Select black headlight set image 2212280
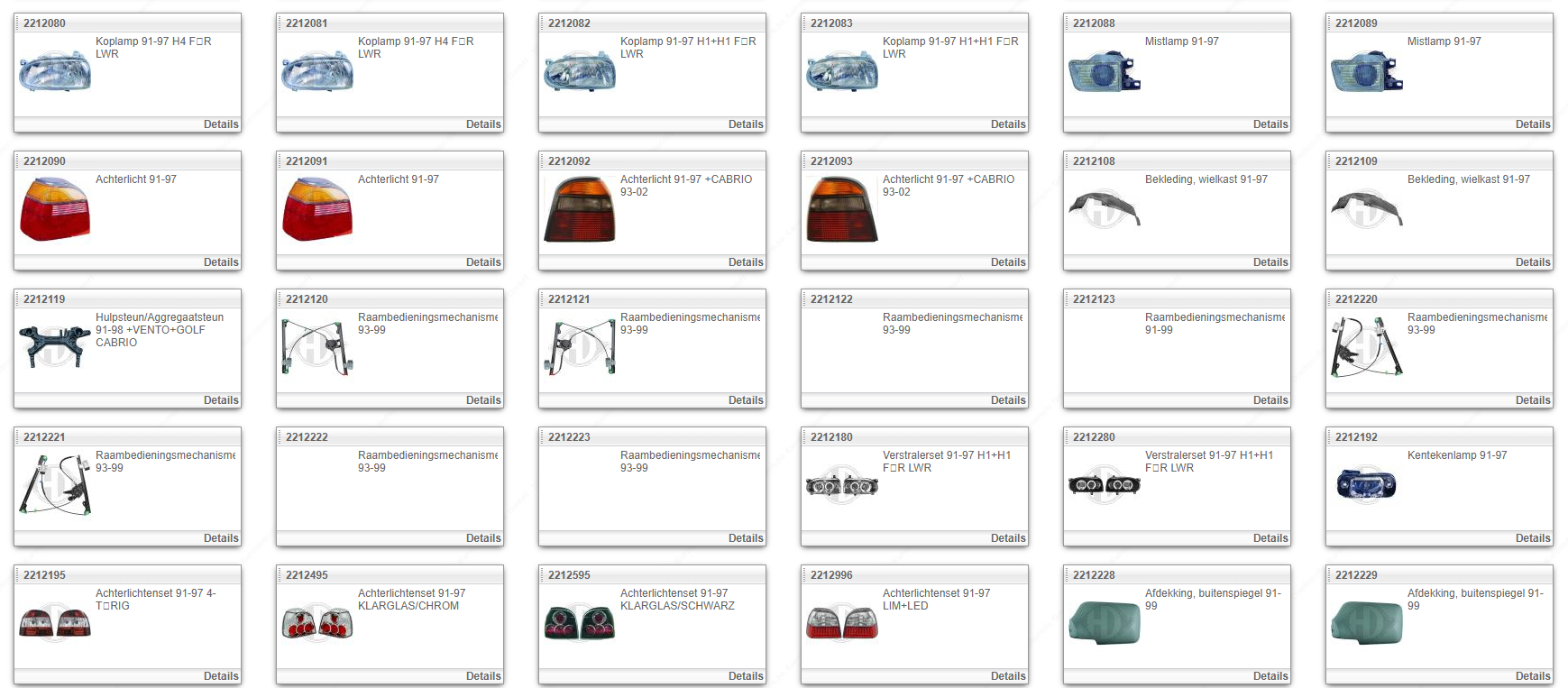Viewport: 1568px width, 688px height. 1104,485
